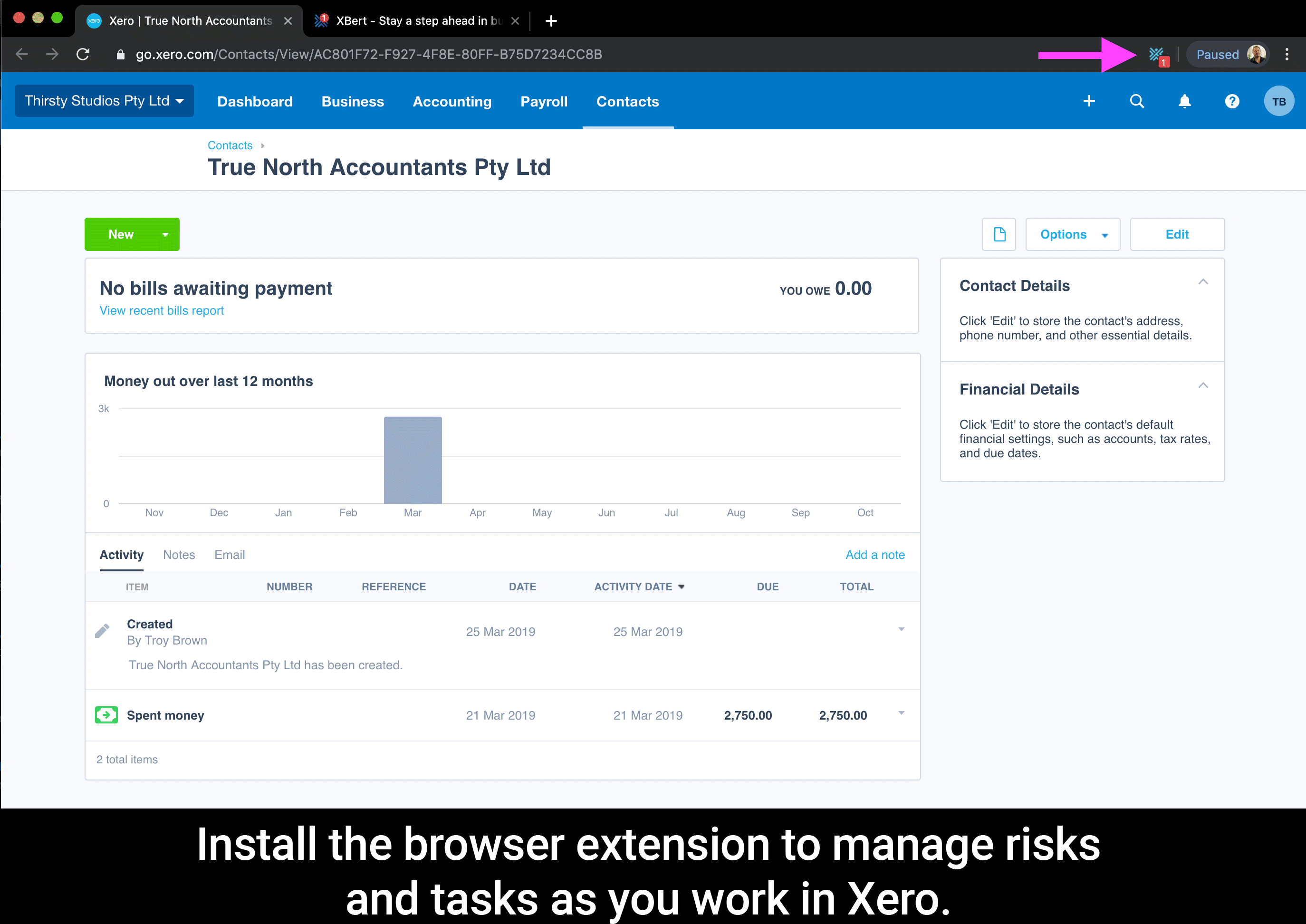Open the Xero search magnifier icon

click(x=1136, y=101)
